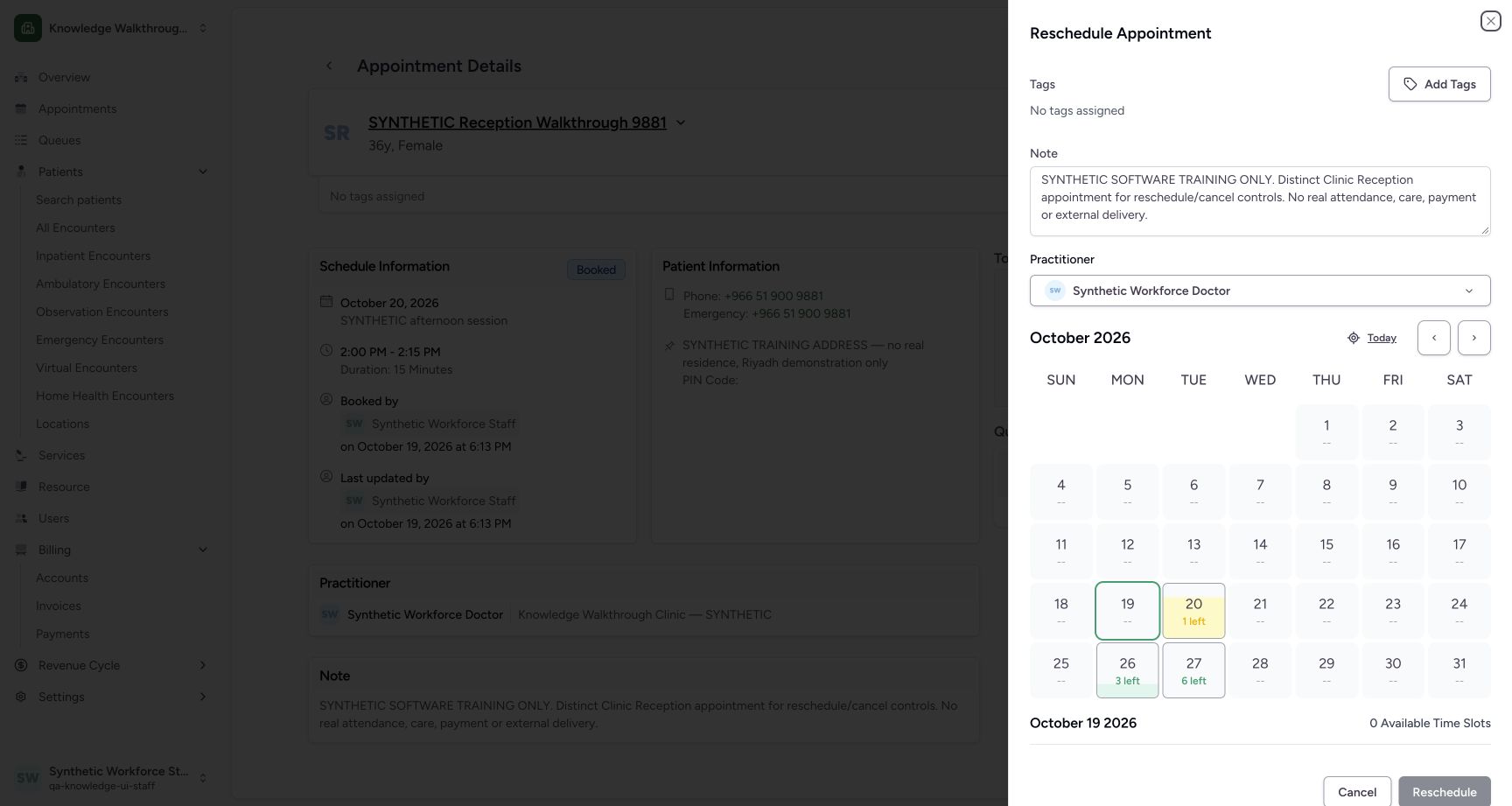Cancel the reschedule
Screen dimensions: 1512x806
point(1357,792)
